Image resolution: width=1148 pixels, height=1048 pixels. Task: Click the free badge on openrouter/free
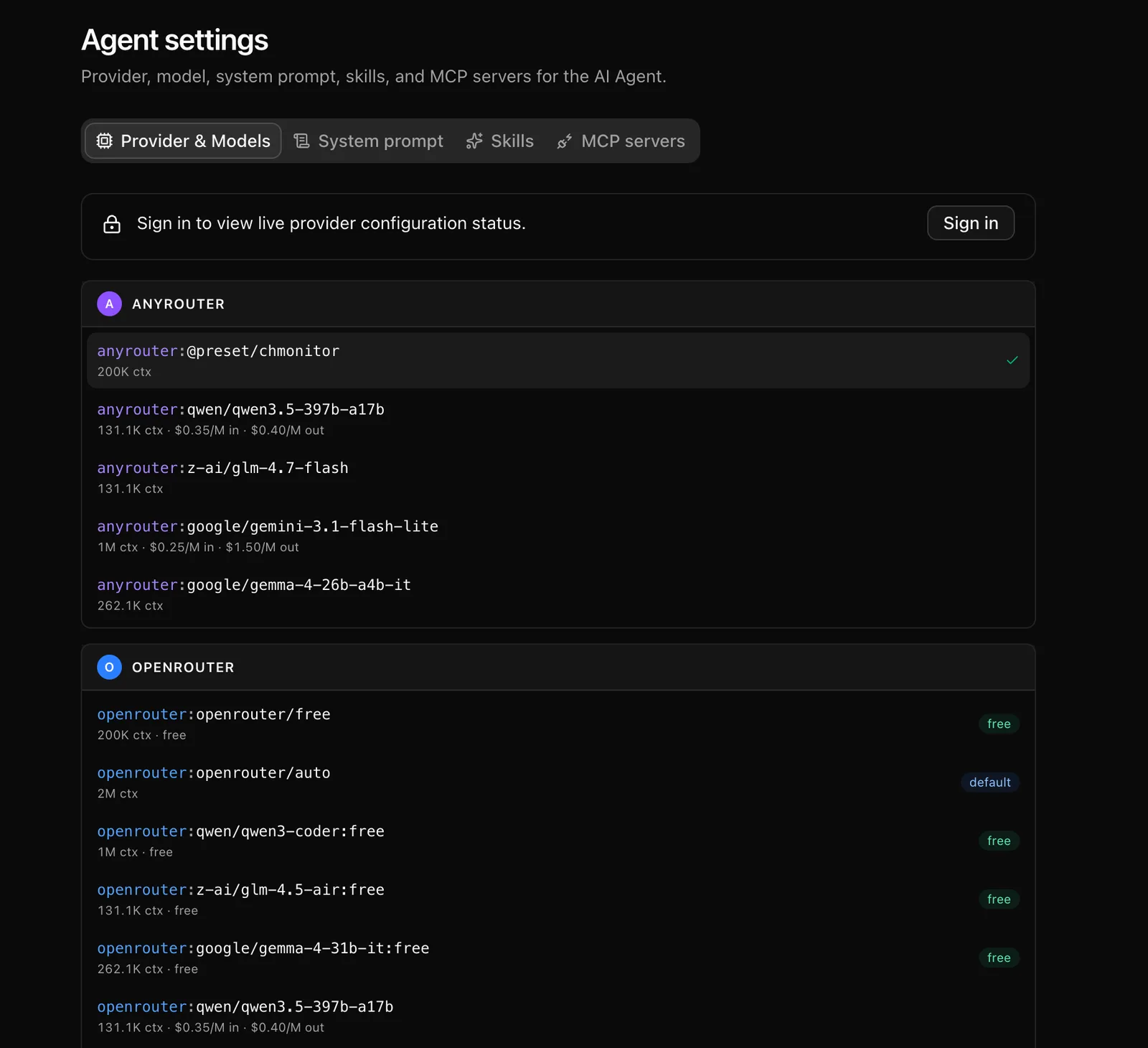(999, 724)
